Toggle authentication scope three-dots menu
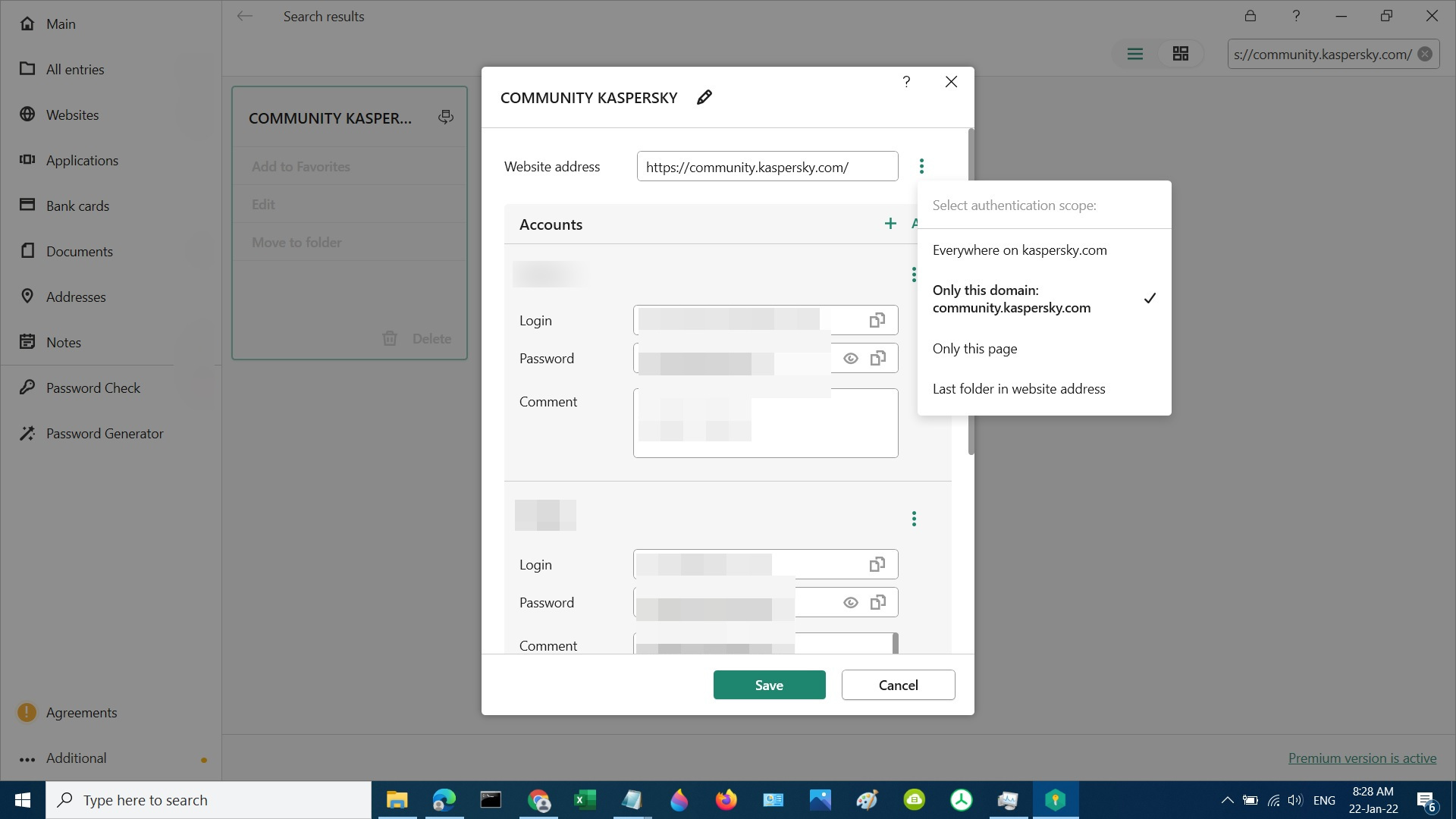 [921, 166]
